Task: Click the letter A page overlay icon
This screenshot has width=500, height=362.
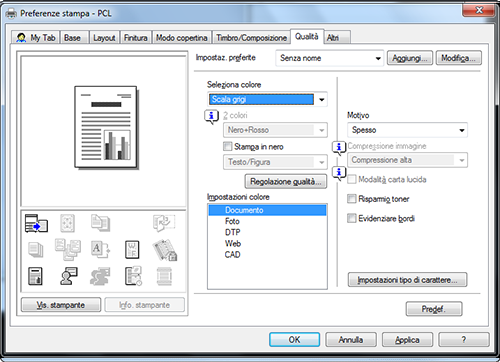Action: point(100,250)
